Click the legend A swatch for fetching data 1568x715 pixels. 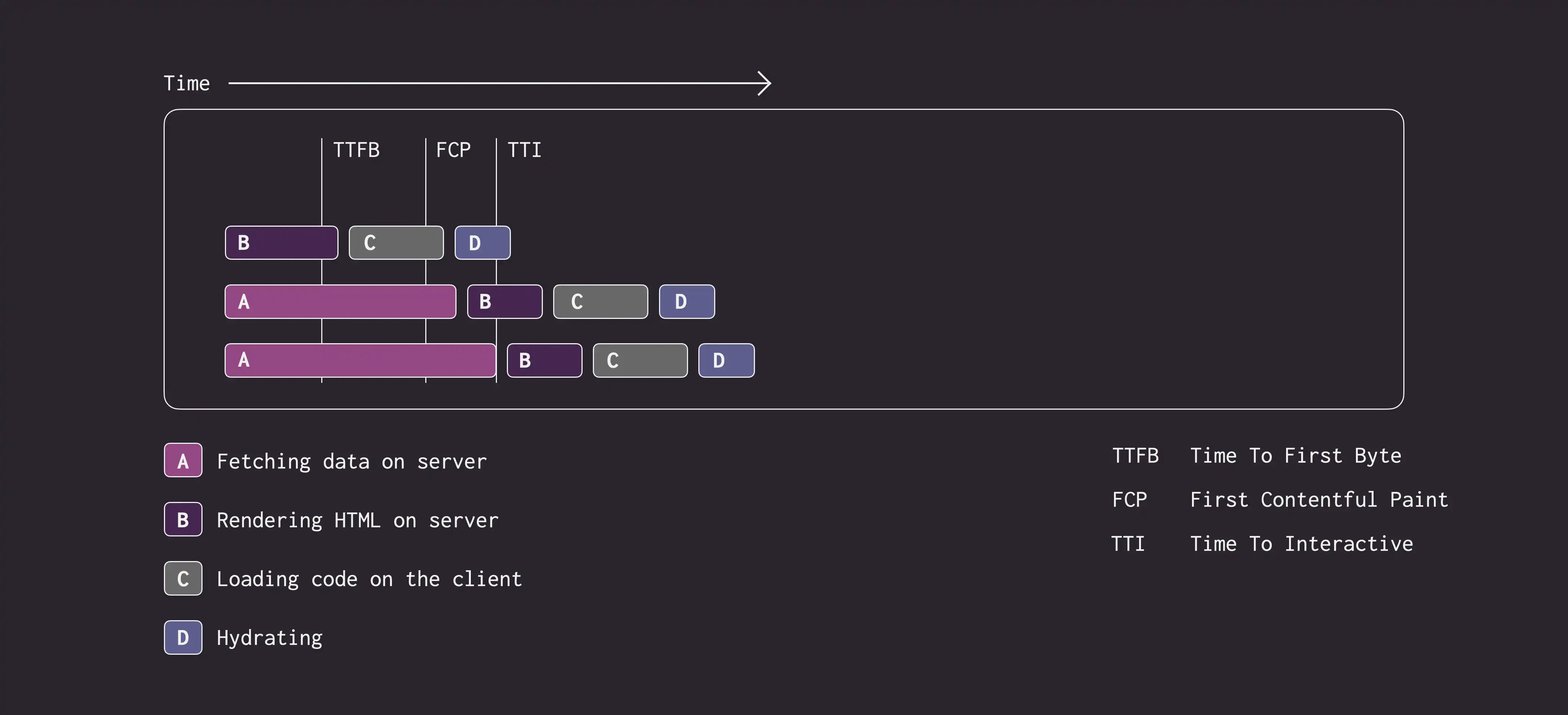(183, 461)
